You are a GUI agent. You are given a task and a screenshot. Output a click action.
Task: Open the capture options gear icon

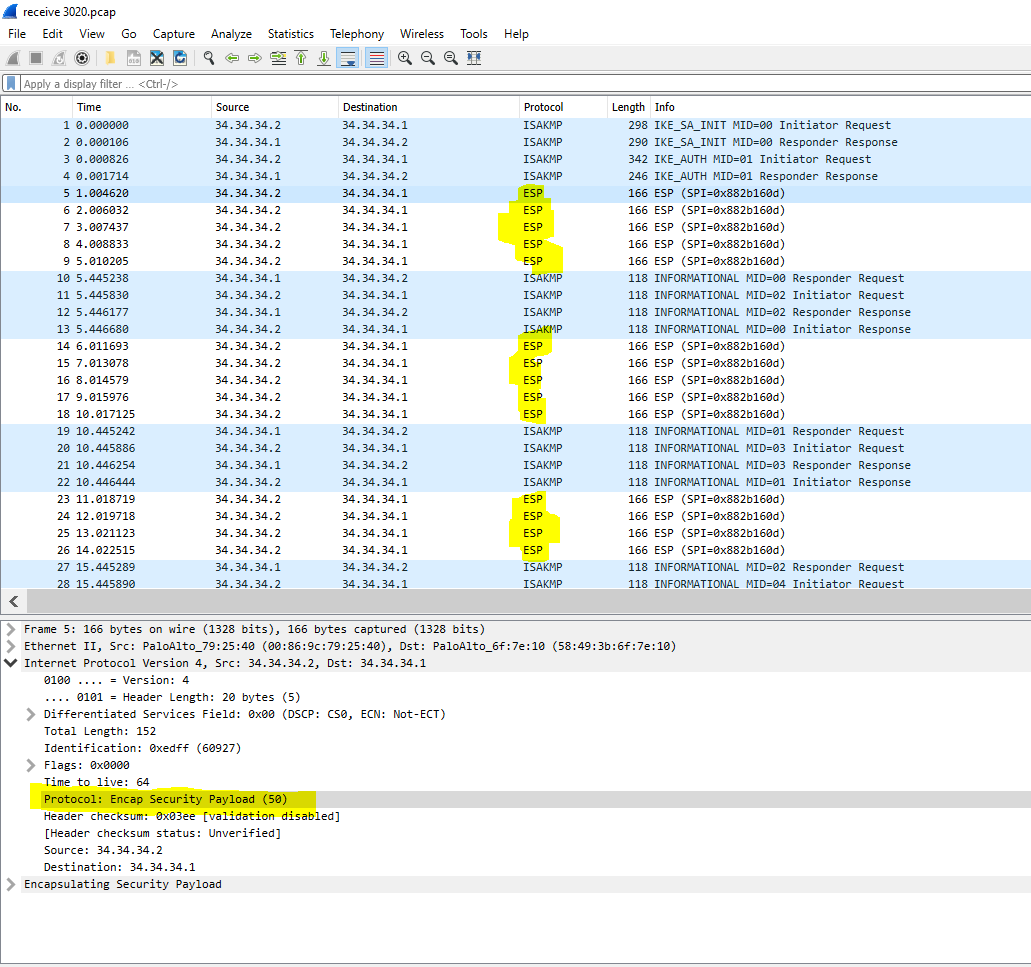[82, 58]
